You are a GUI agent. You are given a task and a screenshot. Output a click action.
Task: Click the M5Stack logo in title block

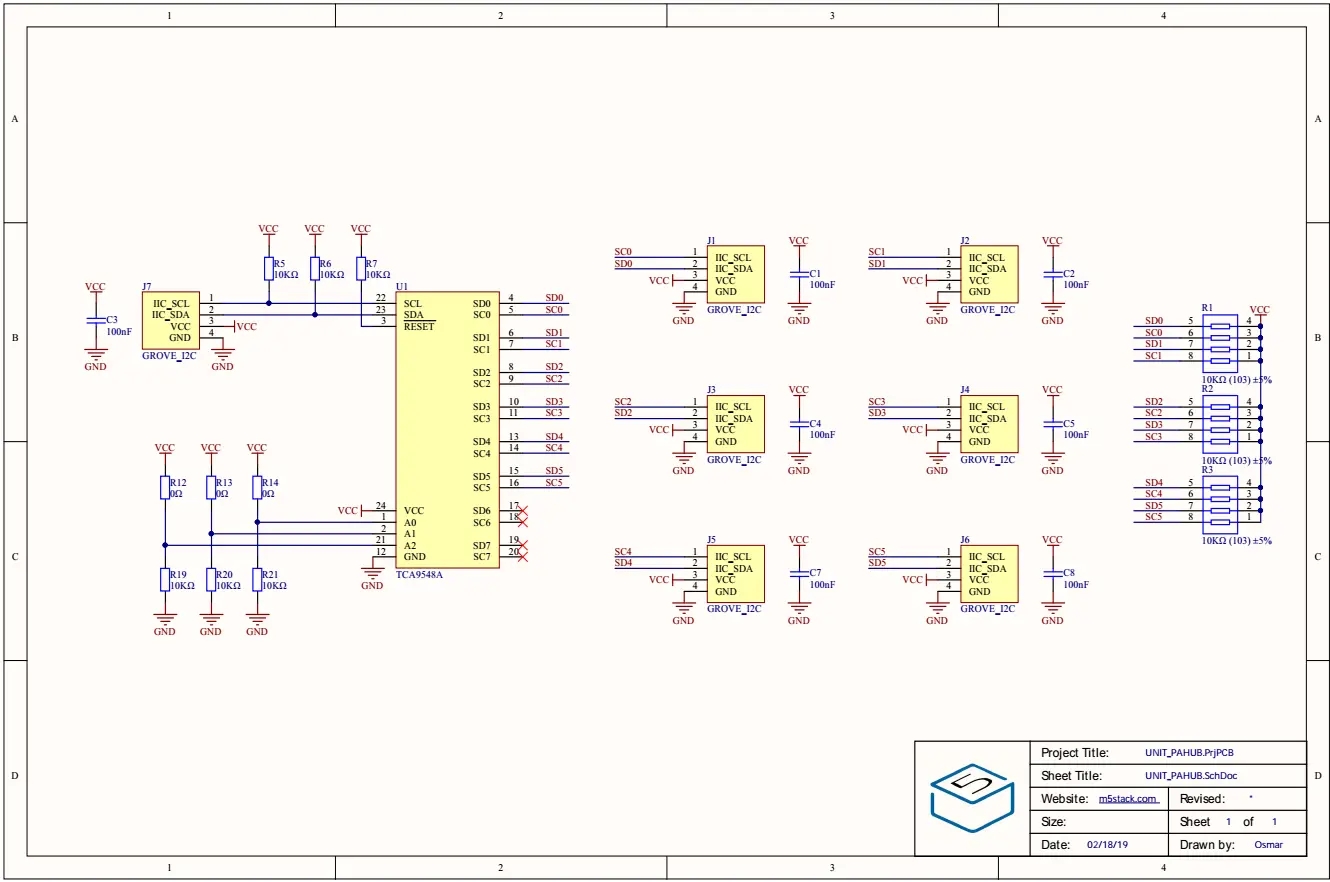click(x=971, y=798)
